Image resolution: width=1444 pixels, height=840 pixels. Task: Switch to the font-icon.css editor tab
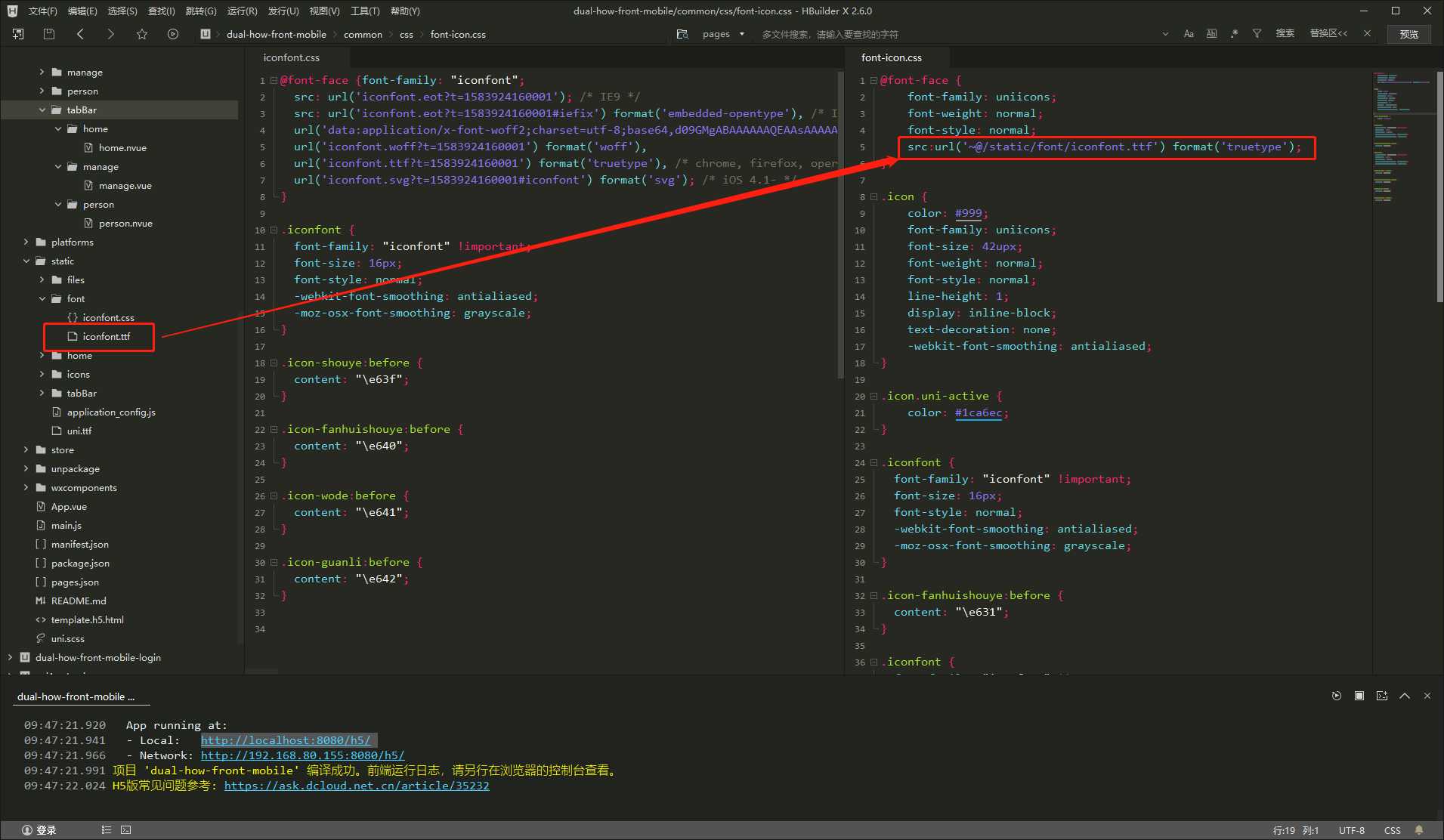[892, 57]
